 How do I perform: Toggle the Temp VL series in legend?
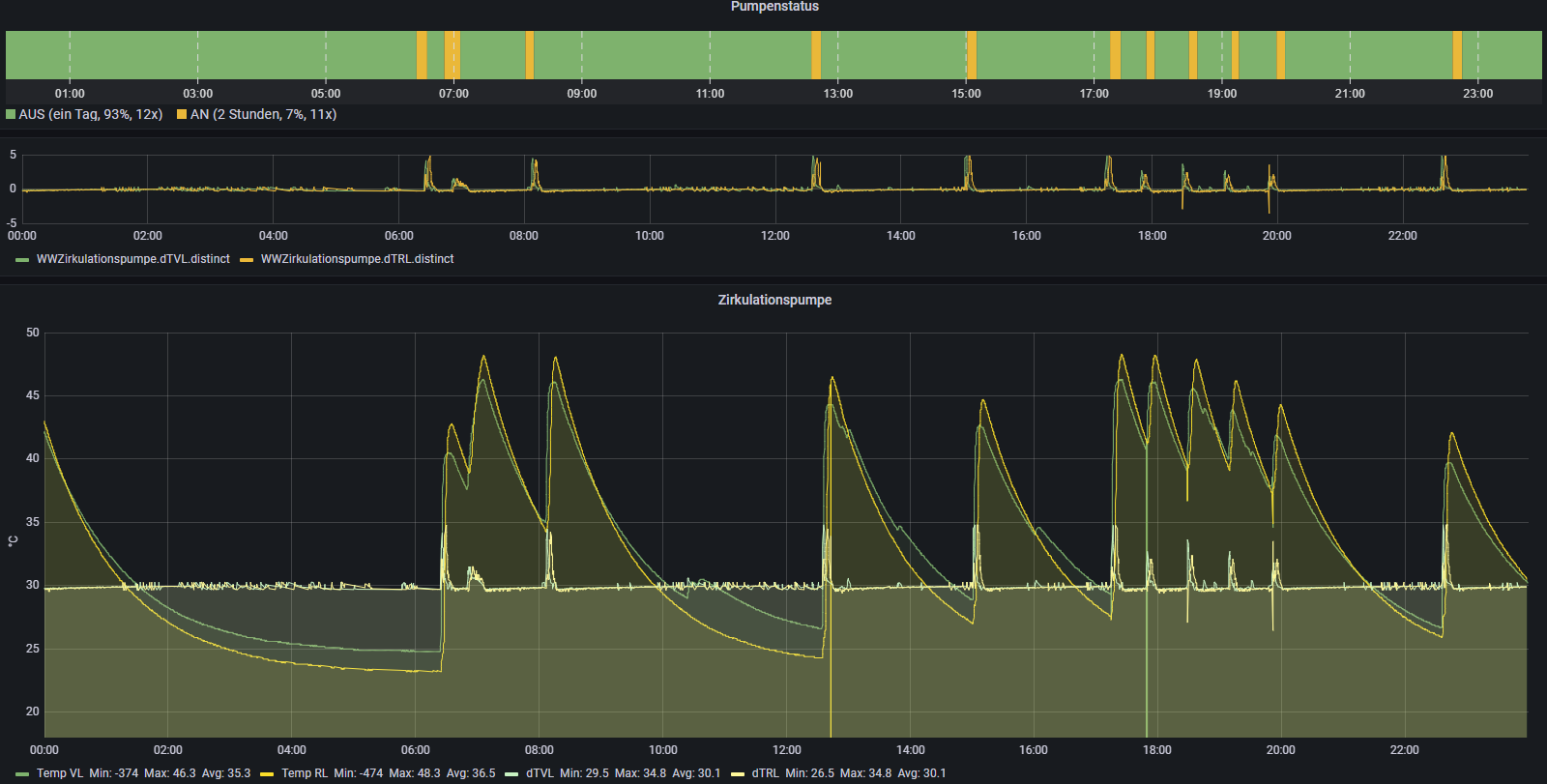(60, 773)
